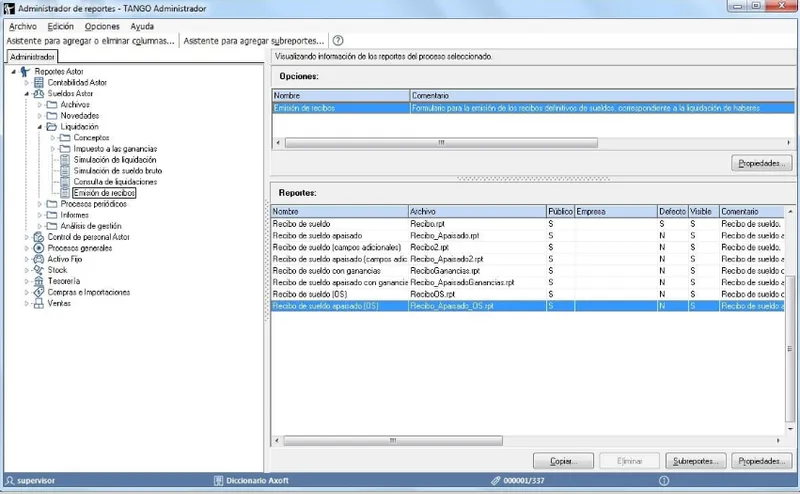Screen dimensions: 800x494
Task: Click the Reportes Astor root icon
Action: point(24,71)
